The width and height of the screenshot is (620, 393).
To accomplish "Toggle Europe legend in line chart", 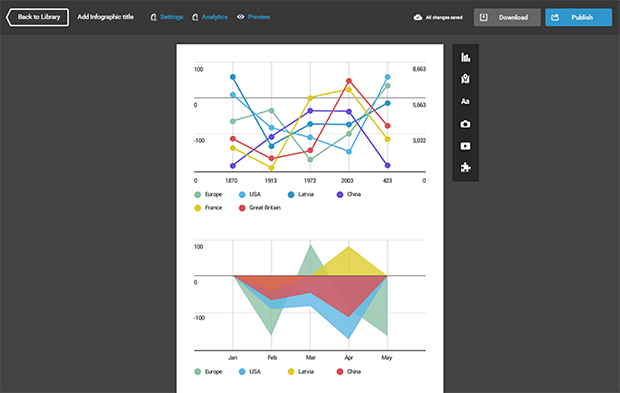I will point(208,195).
